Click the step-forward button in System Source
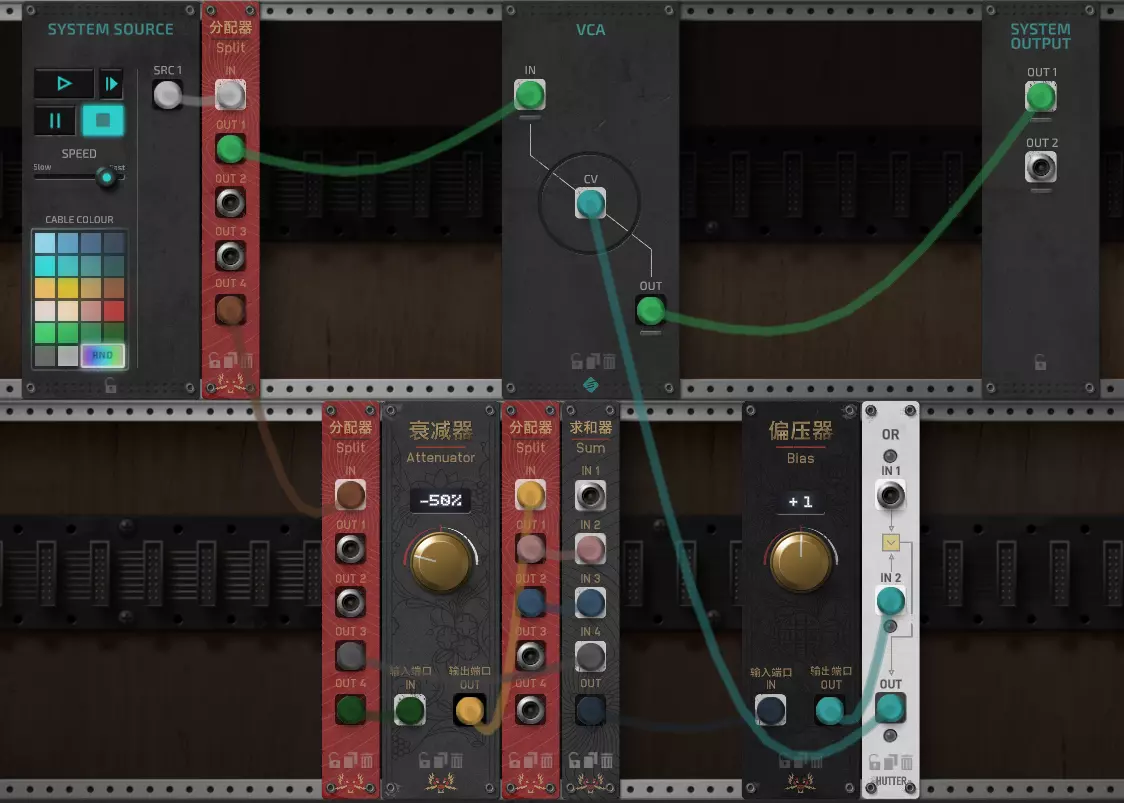The width and height of the screenshot is (1124, 803). coord(111,83)
